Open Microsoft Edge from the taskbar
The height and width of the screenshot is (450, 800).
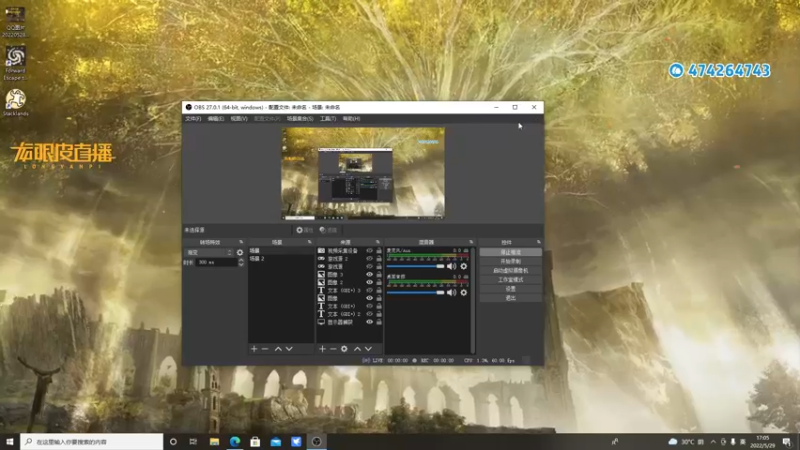click(235, 441)
